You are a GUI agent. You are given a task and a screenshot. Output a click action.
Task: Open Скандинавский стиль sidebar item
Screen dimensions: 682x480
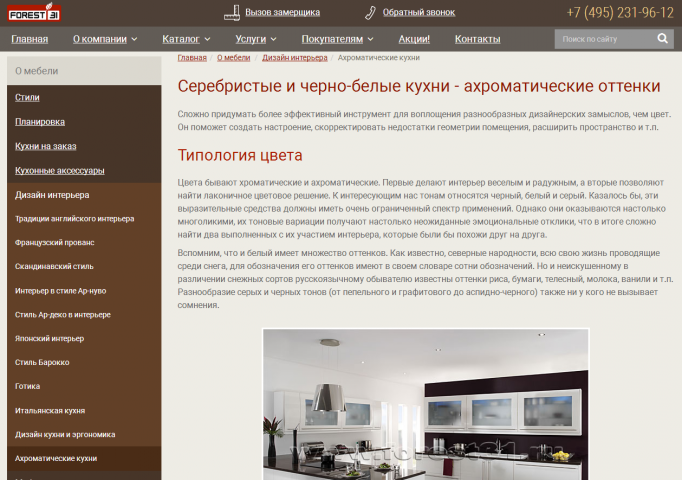click(x=54, y=267)
